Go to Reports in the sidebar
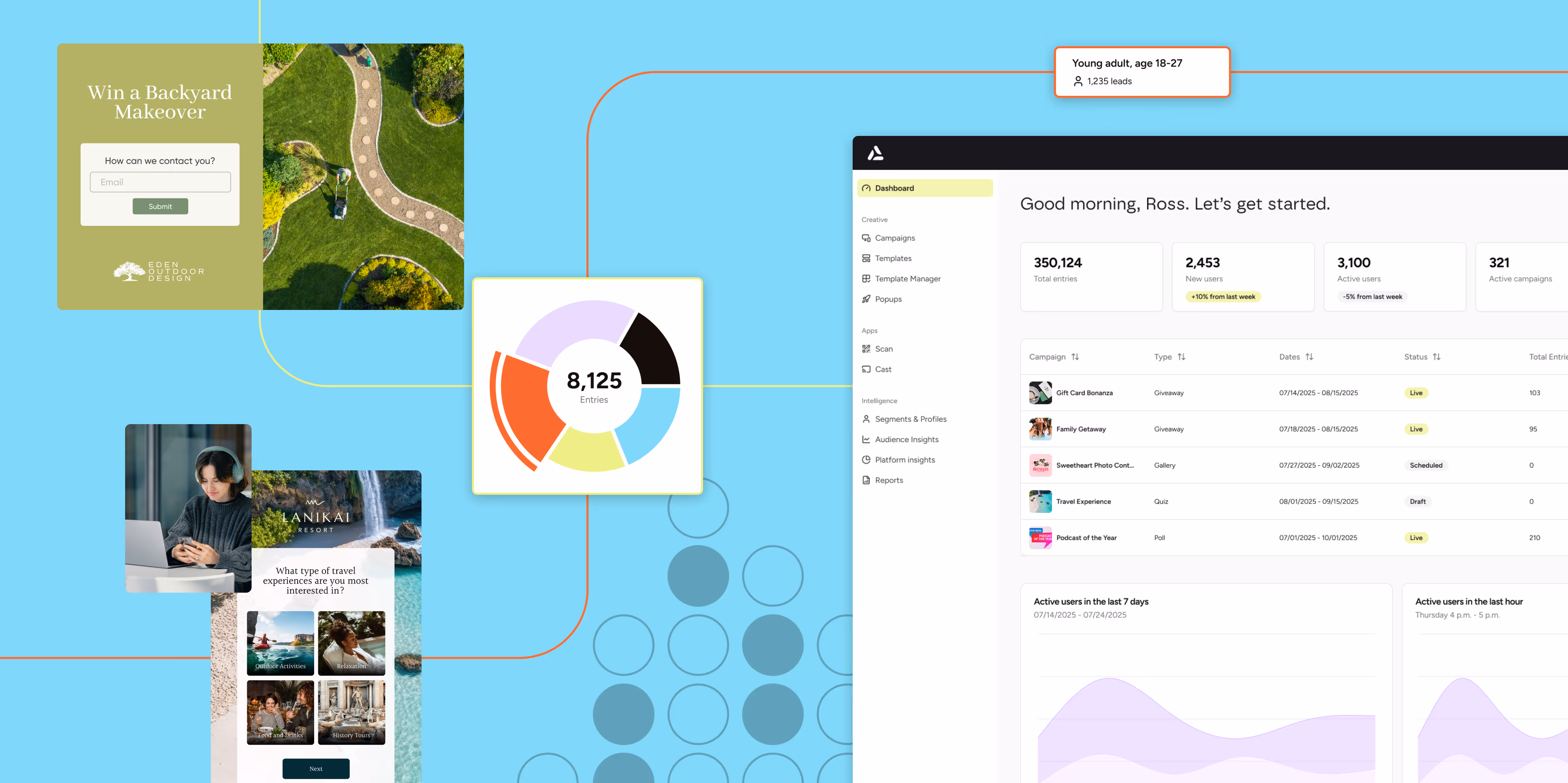1568x783 pixels. pyautogui.click(x=889, y=480)
